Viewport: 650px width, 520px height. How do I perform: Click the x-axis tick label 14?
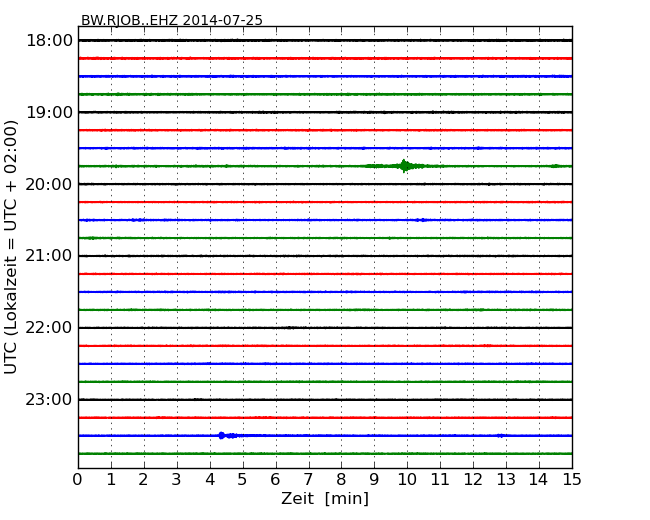click(x=539, y=480)
